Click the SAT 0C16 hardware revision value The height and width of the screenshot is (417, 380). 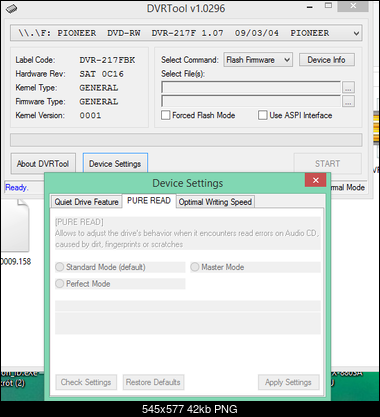pyautogui.click(x=102, y=74)
